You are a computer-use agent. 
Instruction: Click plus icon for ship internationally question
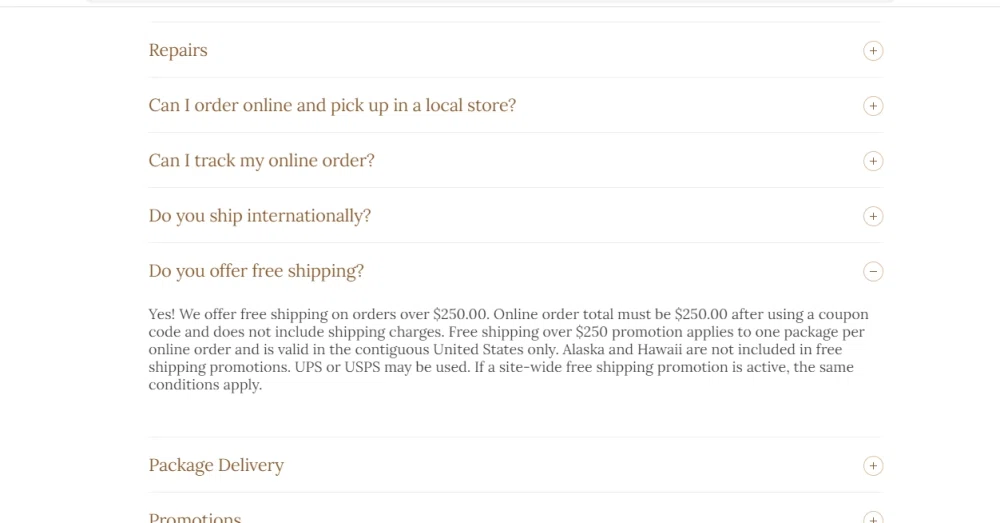(x=873, y=216)
